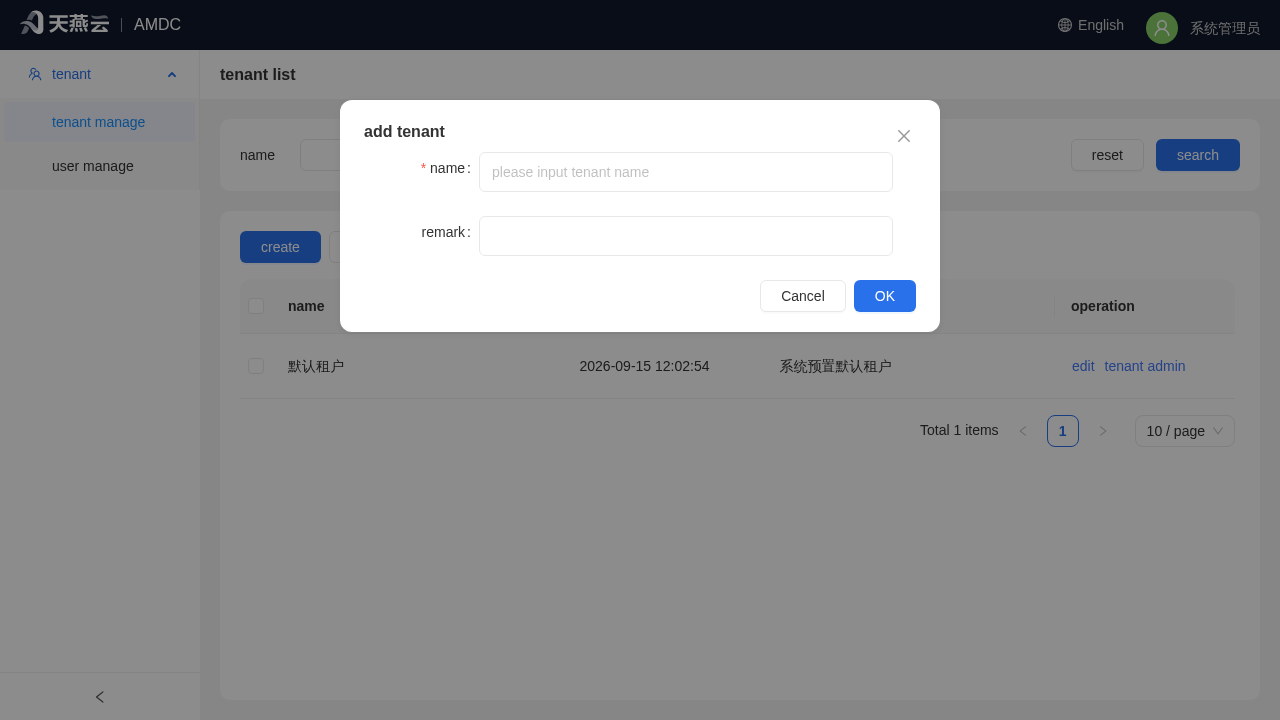Open tenant admin link for 默认租户
1280x720 pixels.
coord(1145,366)
